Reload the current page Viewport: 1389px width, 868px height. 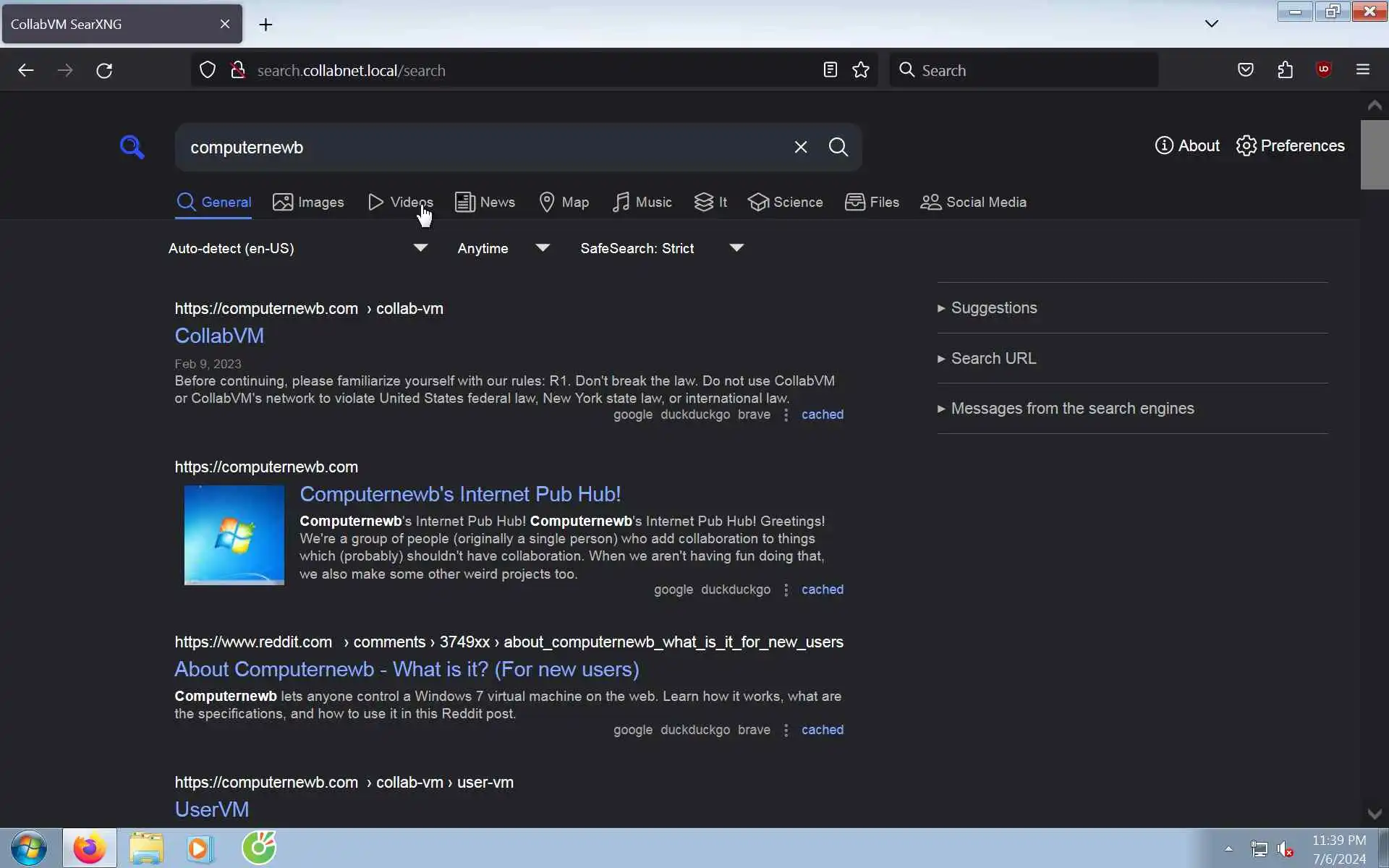tap(104, 70)
